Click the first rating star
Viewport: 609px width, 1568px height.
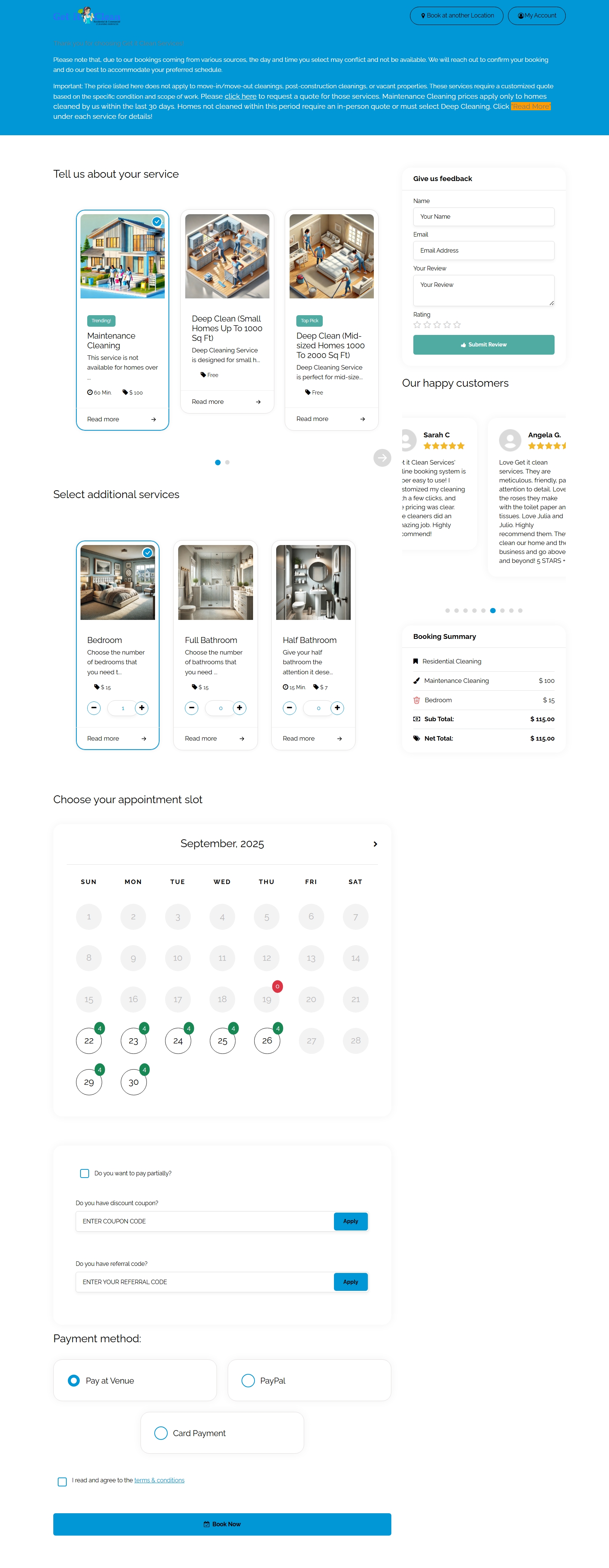pyautogui.click(x=417, y=325)
